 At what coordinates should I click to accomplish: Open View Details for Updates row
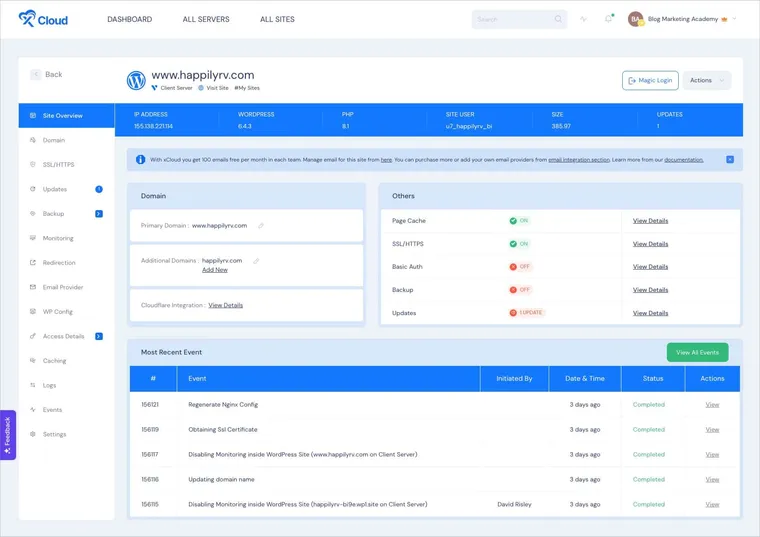click(650, 313)
